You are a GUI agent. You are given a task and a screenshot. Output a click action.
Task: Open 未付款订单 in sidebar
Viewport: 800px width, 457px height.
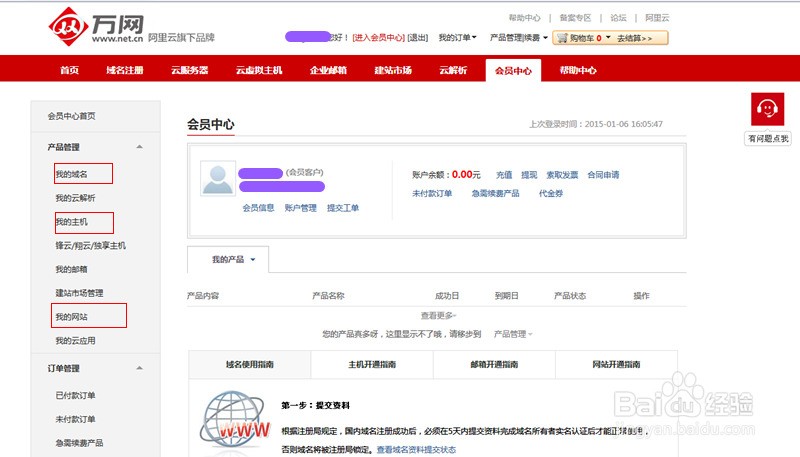(76, 419)
